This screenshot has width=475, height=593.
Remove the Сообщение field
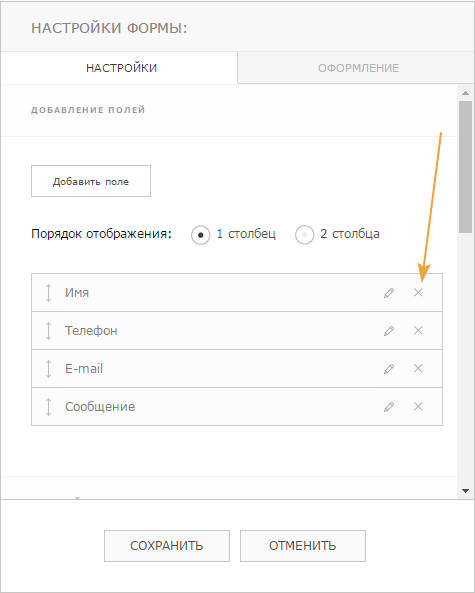[x=418, y=407]
